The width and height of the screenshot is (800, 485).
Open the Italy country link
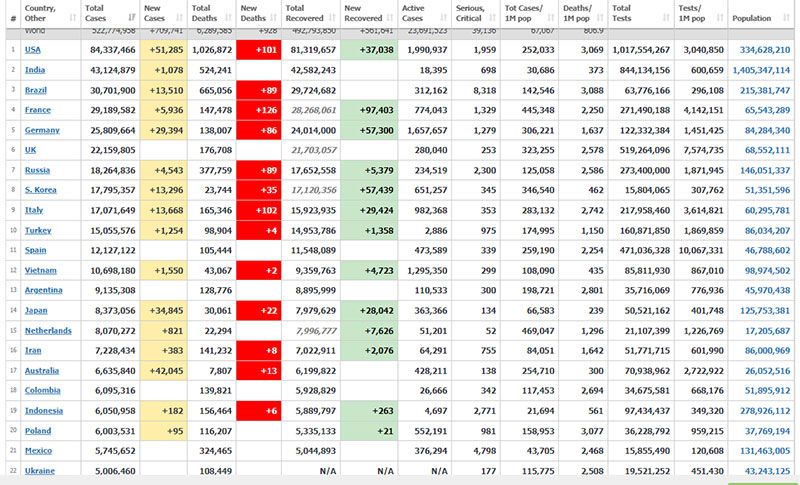(x=34, y=210)
